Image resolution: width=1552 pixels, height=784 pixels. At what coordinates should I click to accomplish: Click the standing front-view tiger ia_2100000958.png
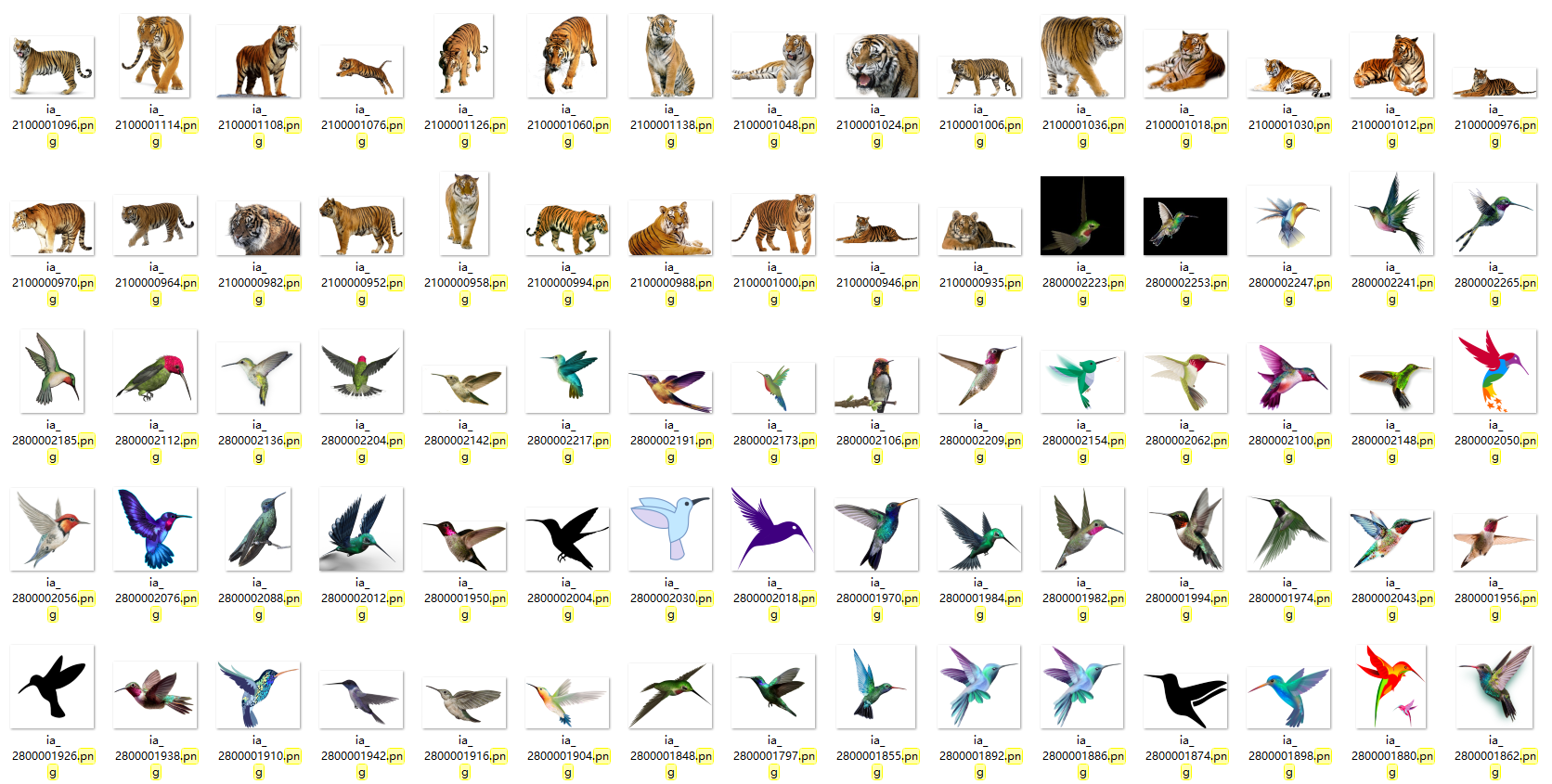coord(464,213)
